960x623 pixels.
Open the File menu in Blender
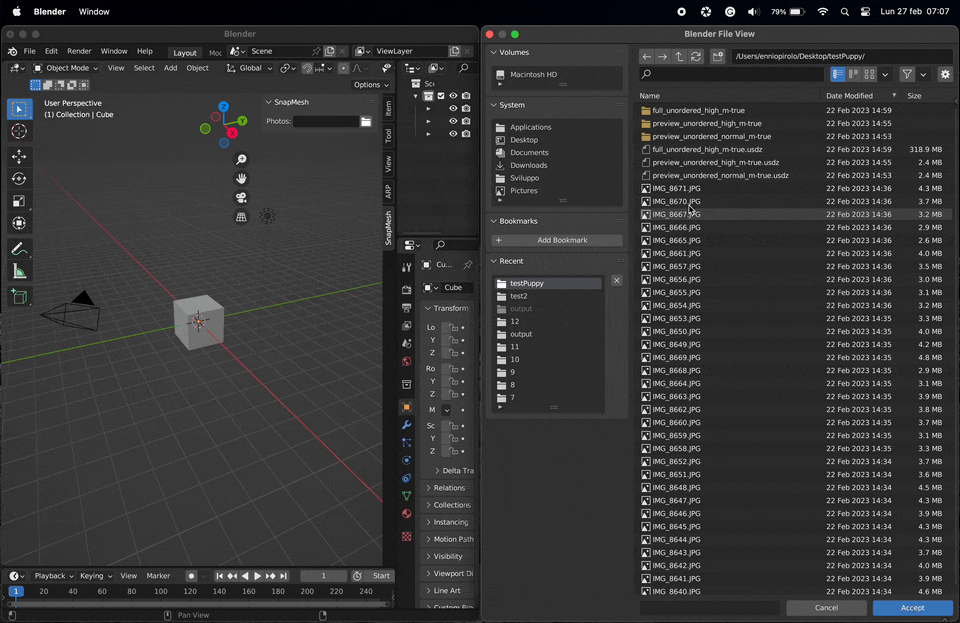click(29, 51)
